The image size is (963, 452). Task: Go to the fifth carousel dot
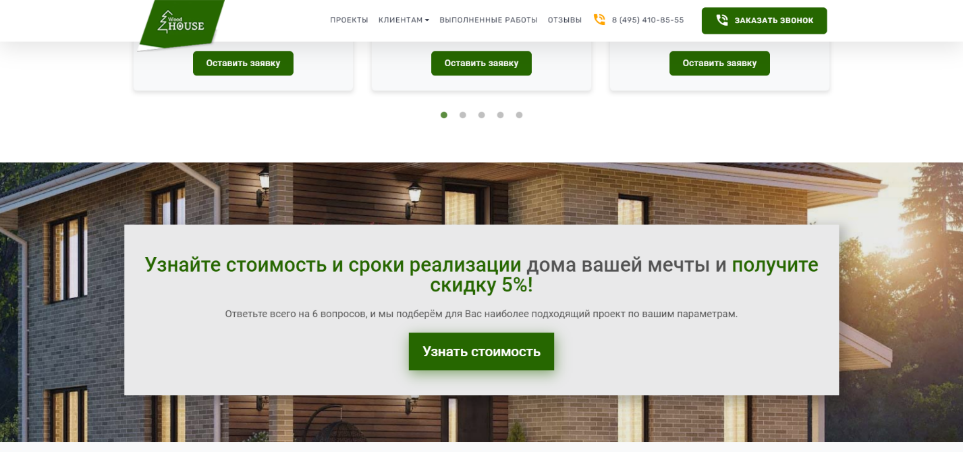click(x=519, y=115)
